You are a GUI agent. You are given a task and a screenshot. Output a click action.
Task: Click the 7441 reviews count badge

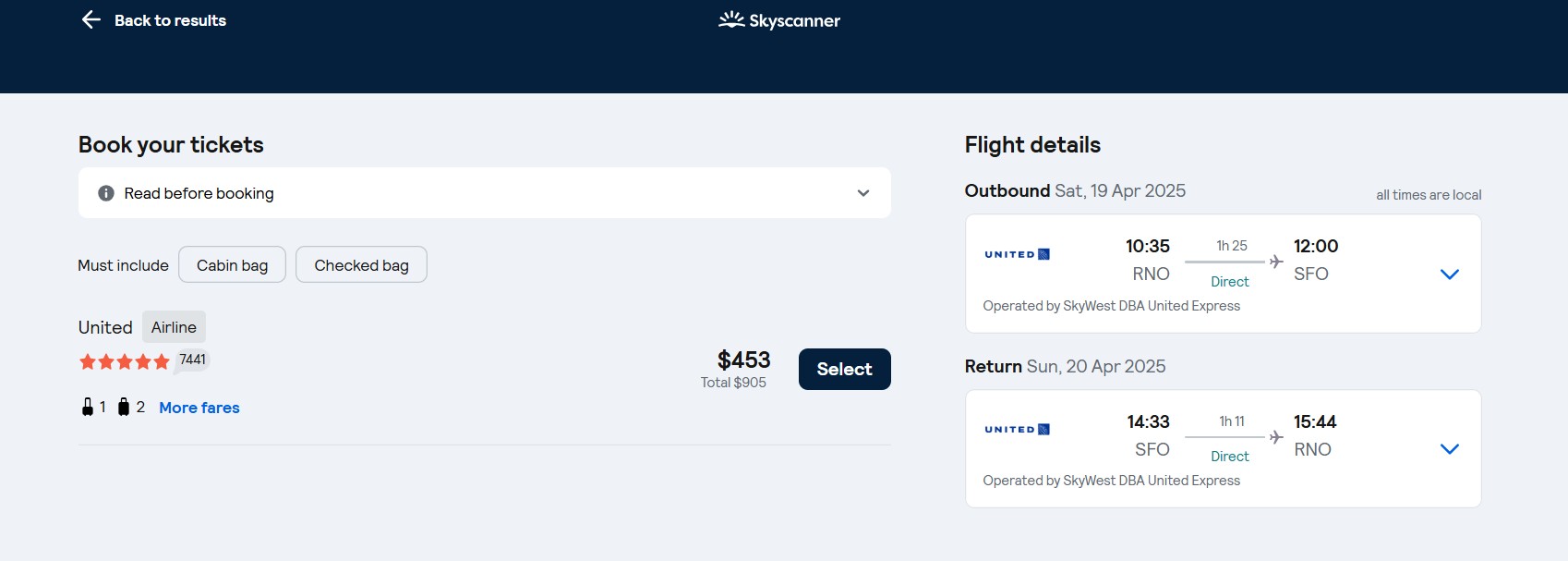[x=193, y=360]
